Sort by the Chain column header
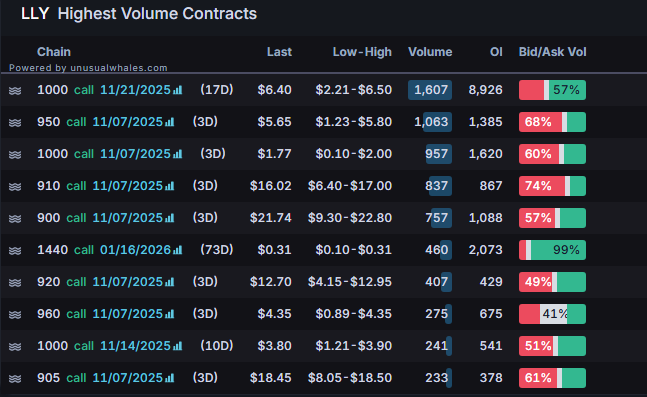The image size is (647, 397). click(54, 52)
